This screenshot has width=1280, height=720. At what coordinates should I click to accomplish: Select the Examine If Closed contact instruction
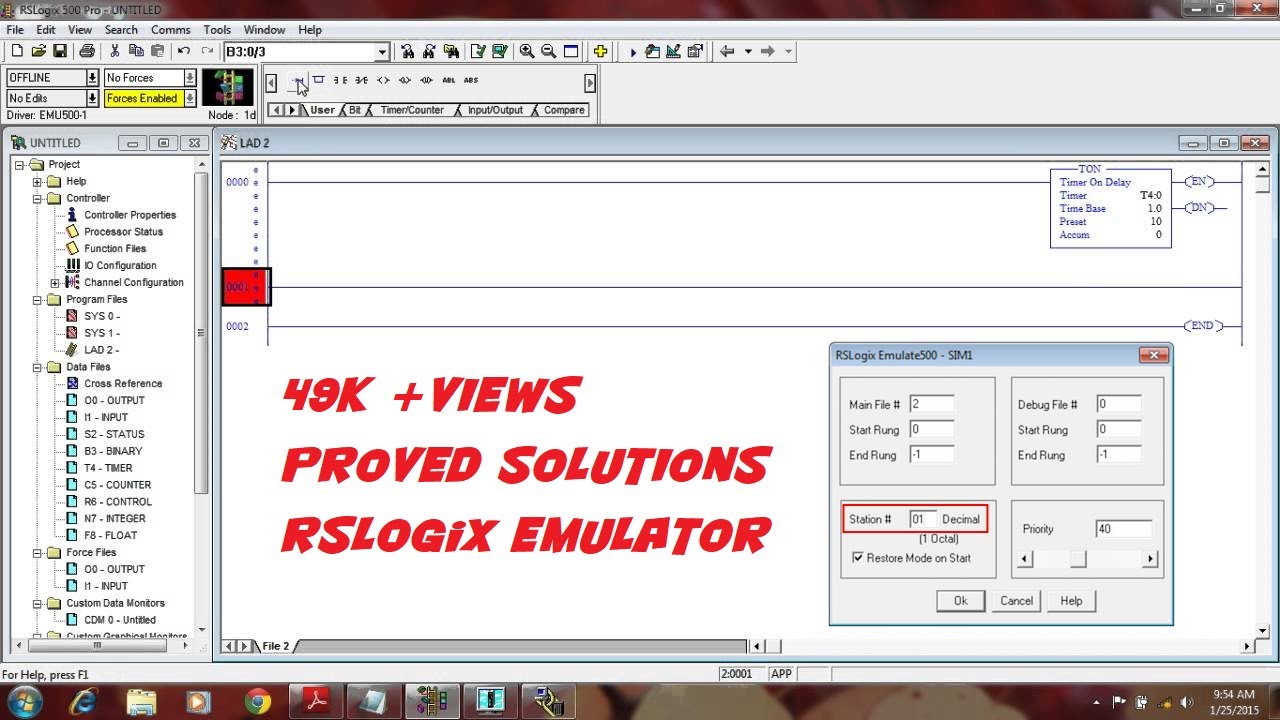(x=341, y=80)
